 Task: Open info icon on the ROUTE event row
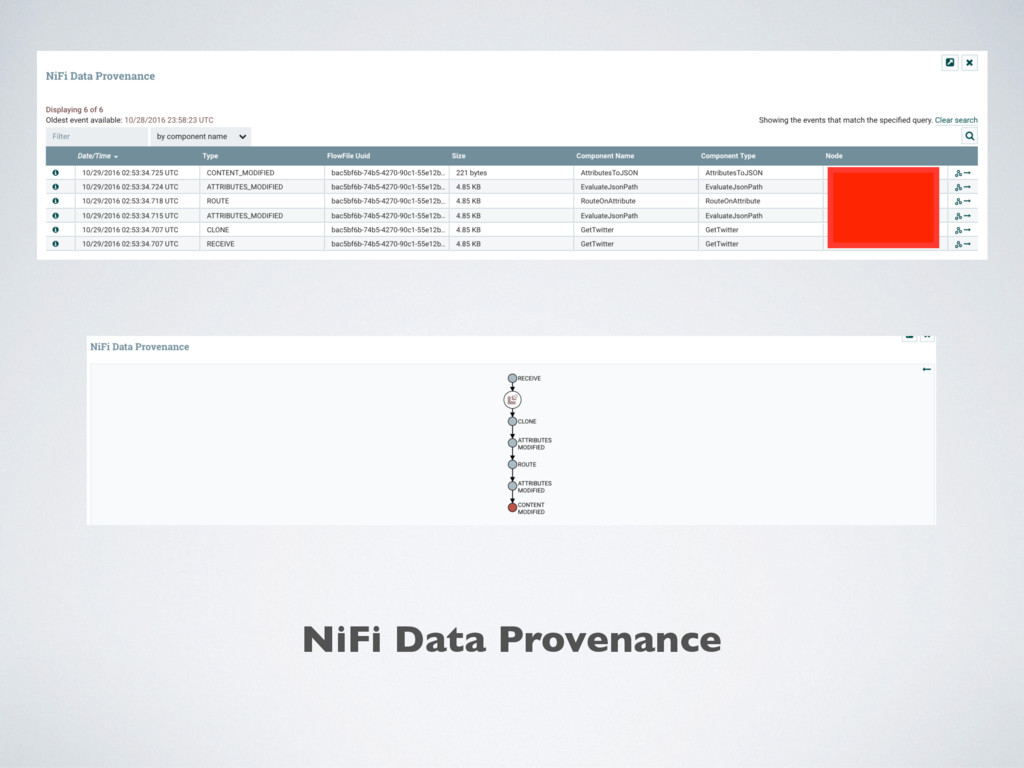tap(56, 201)
